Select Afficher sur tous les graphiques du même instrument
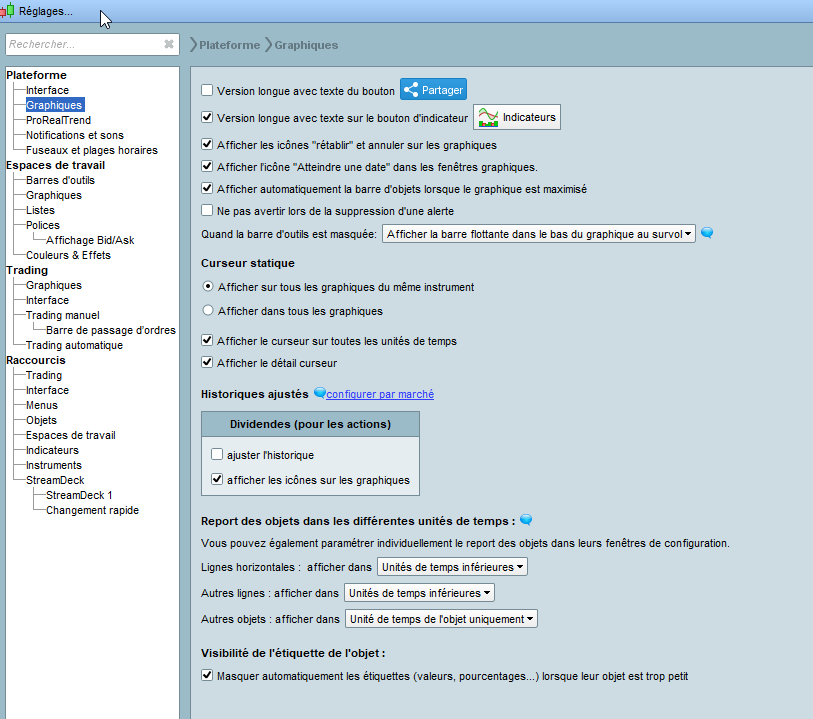This screenshot has height=719, width=813. pos(208,286)
